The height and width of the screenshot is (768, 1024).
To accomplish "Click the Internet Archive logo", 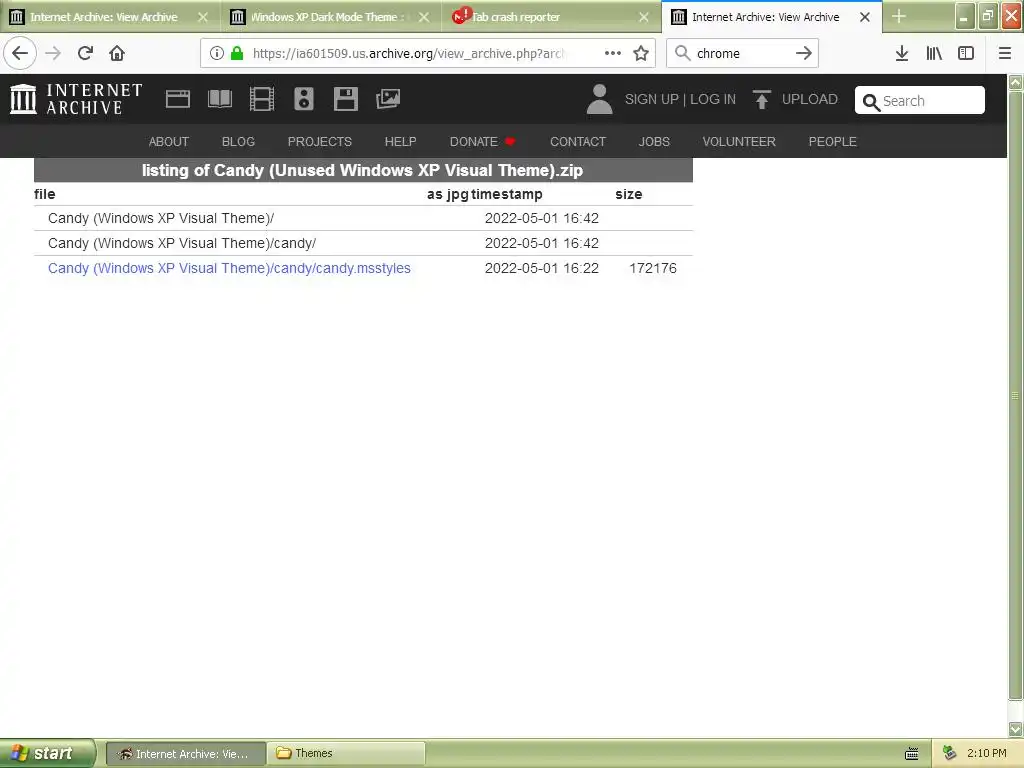I will (76, 99).
